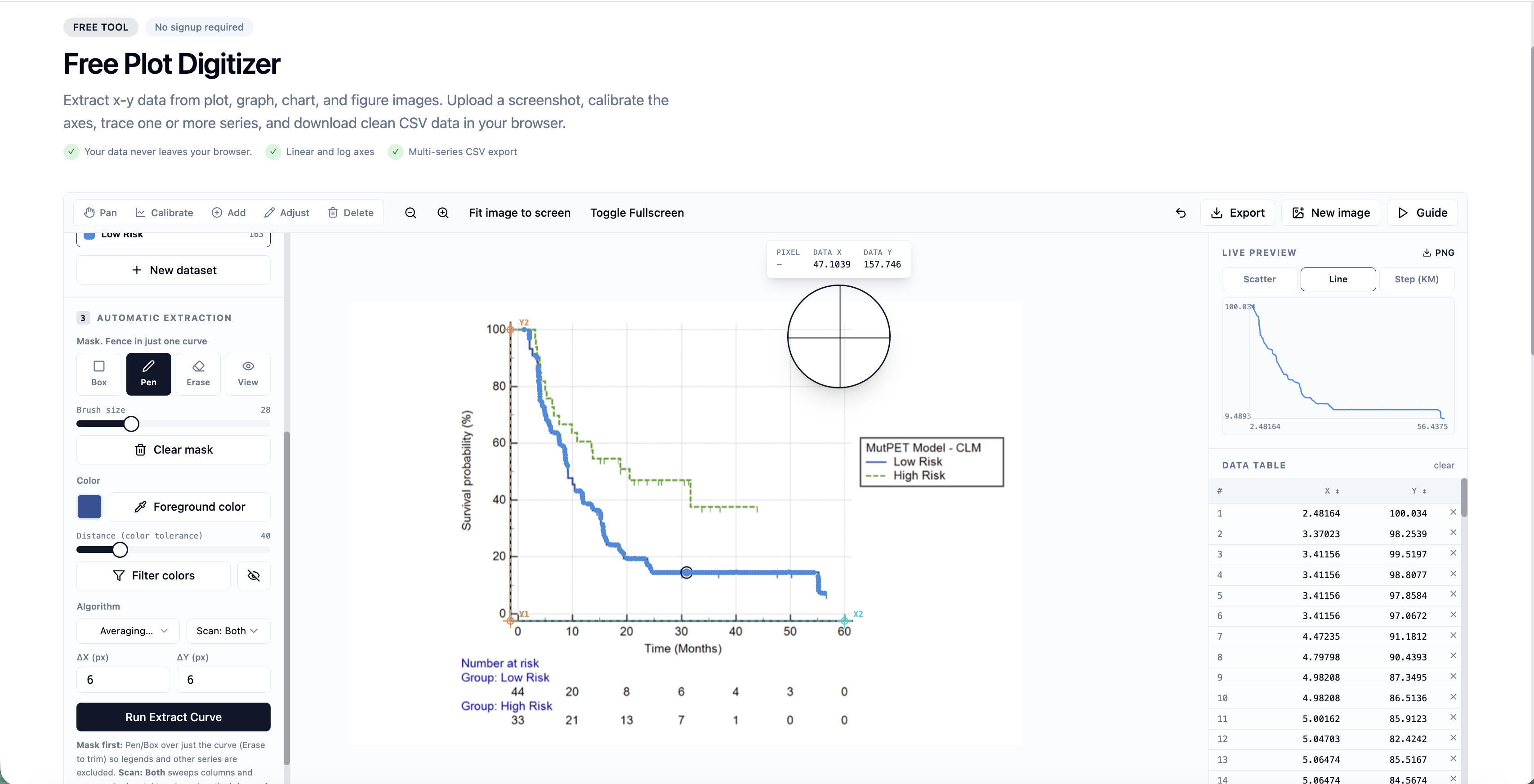The image size is (1534, 784).
Task: Switch live preview to Step (KM)
Action: [x=1416, y=279]
